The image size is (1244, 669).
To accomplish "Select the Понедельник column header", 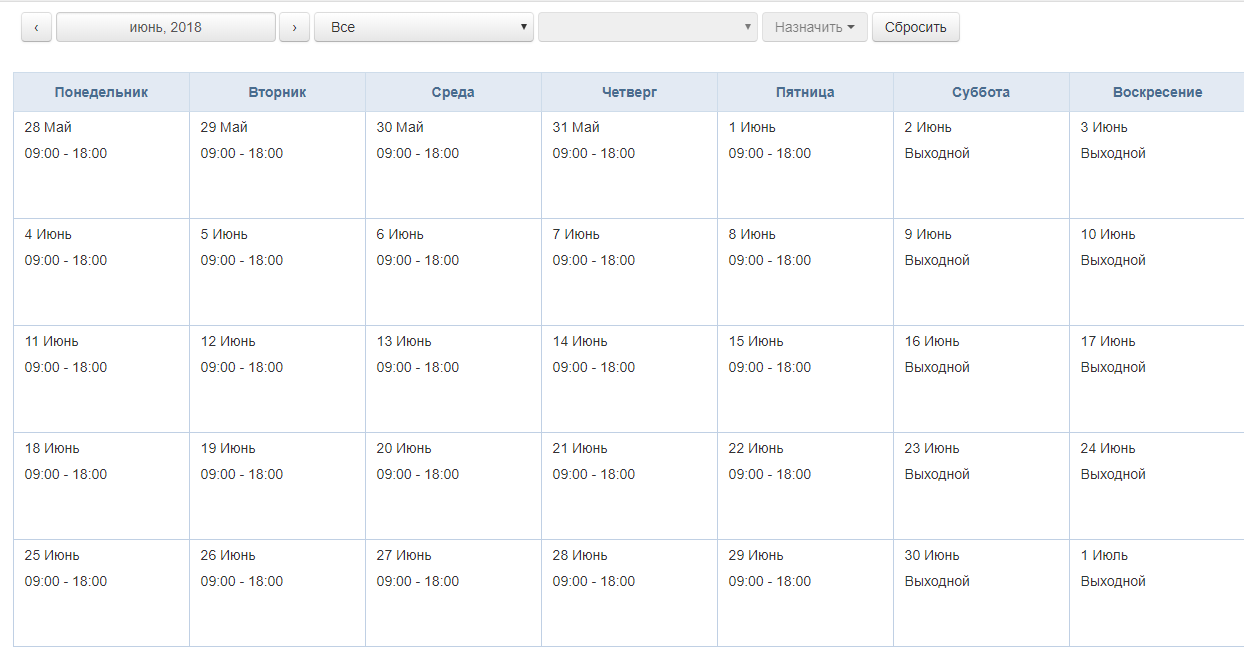I will [x=101, y=92].
